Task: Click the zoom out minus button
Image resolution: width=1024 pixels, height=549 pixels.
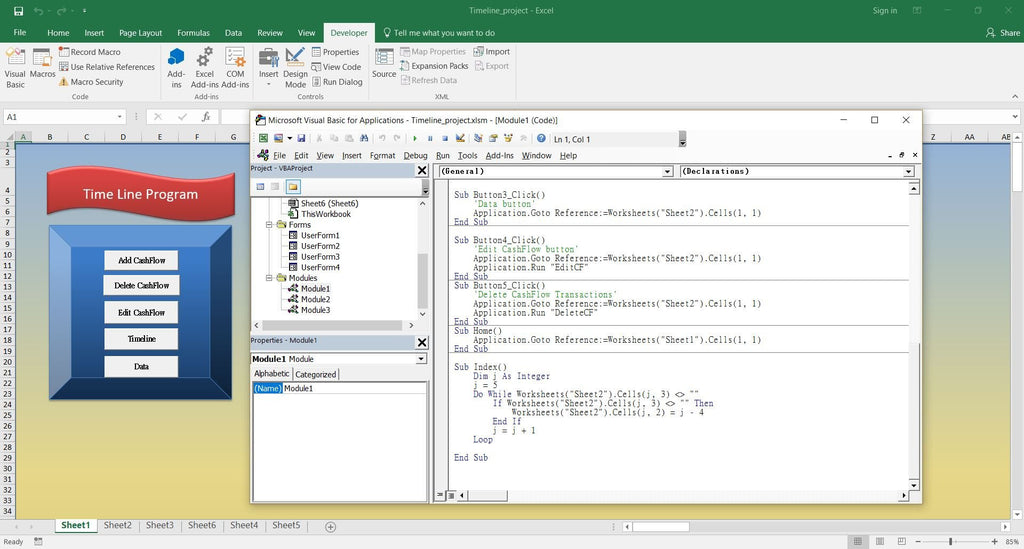Action: pos(918,542)
